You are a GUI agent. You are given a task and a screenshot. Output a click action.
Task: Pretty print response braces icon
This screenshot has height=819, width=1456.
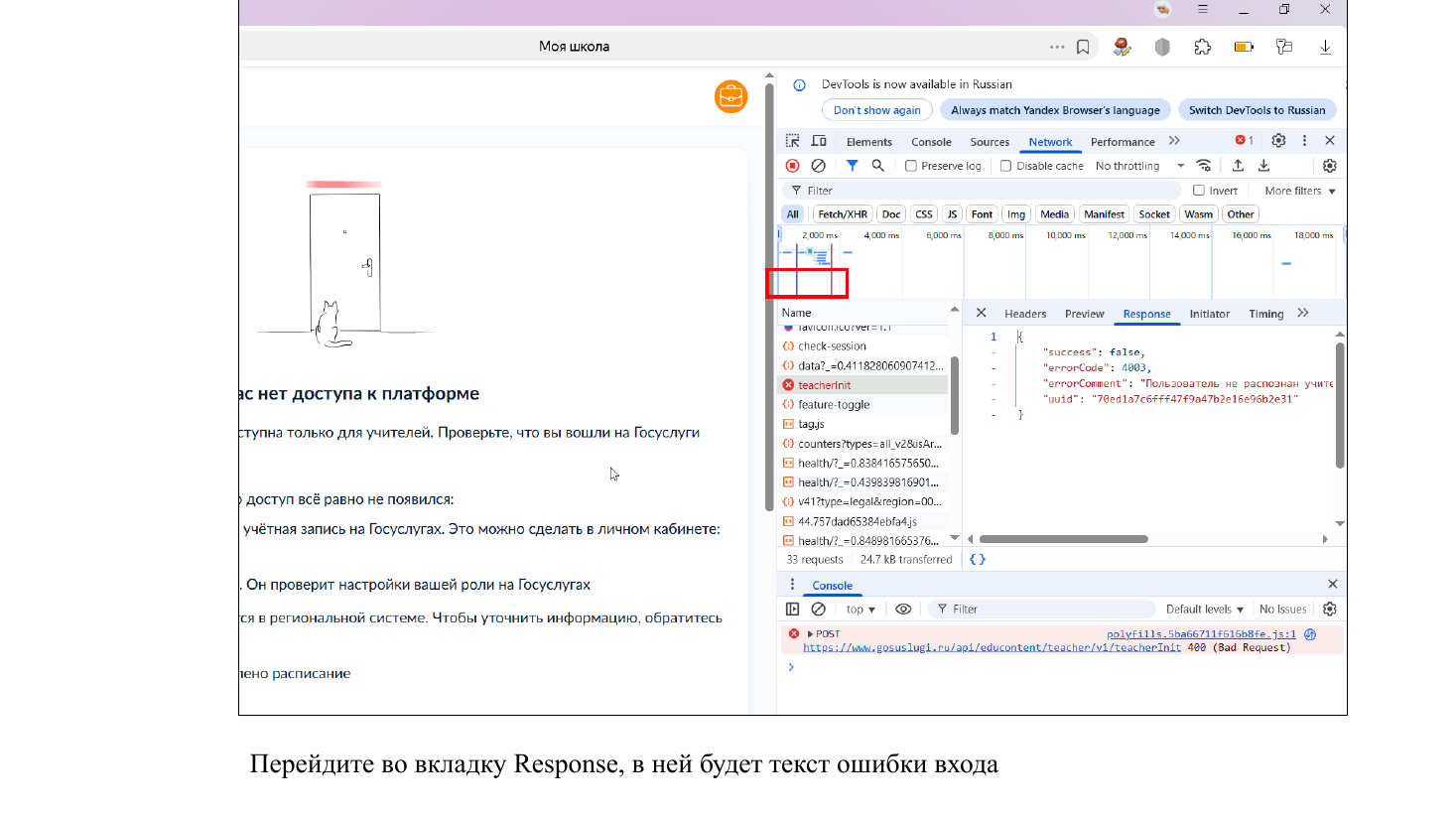tap(978, 559)
